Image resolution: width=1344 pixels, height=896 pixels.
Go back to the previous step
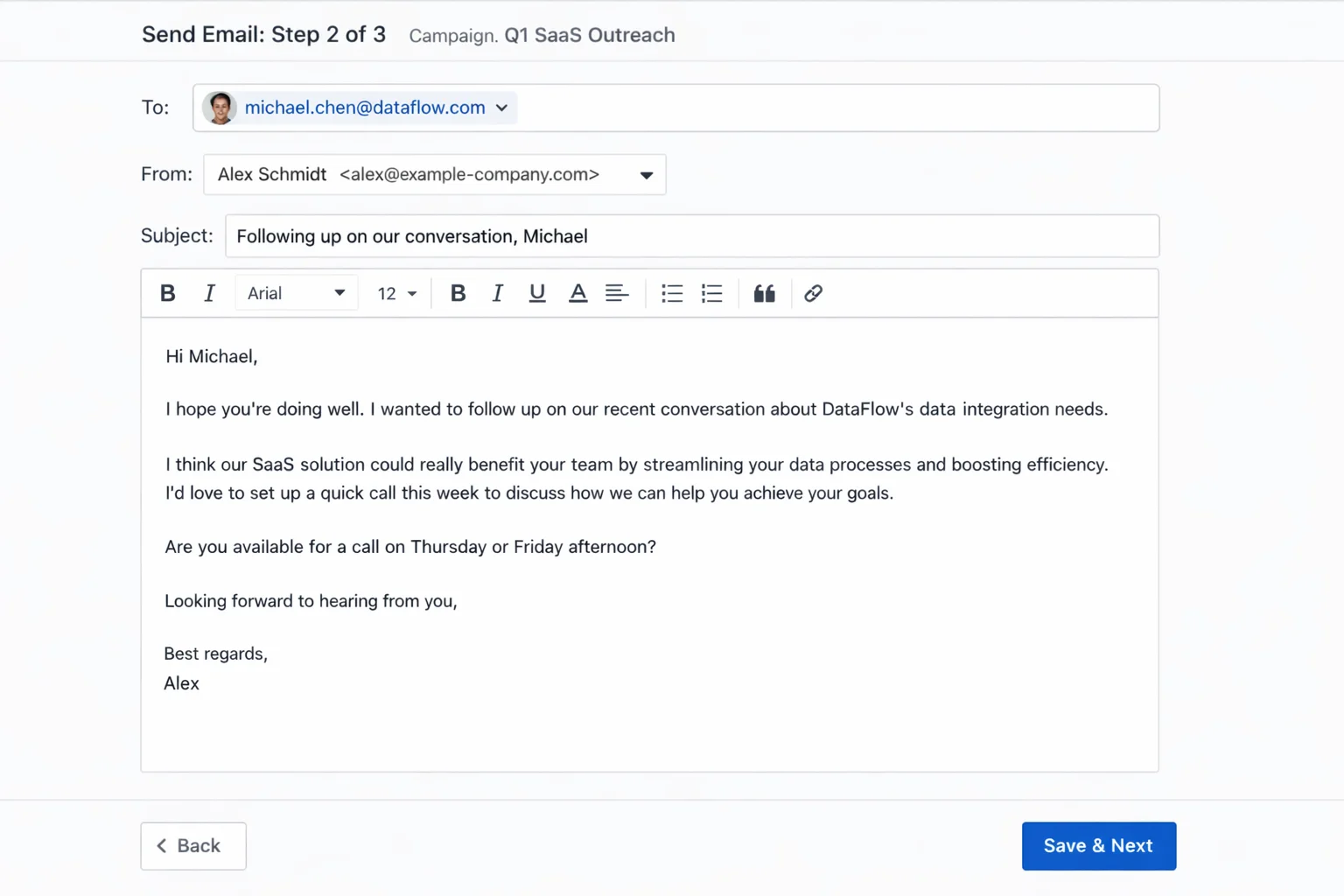point(192,845)
